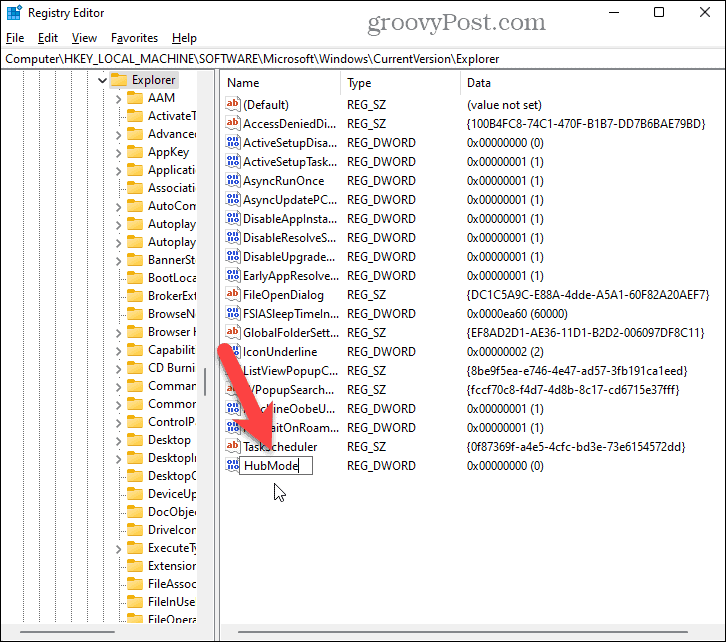
Task: Expand the Capabilit key
Action: point(119,351)
